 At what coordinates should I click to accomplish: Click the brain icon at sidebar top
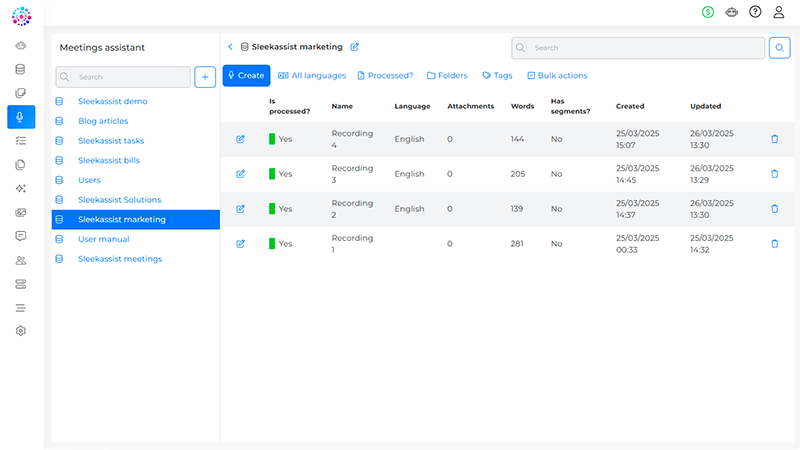pyautogui.click(x=20, y=46)
